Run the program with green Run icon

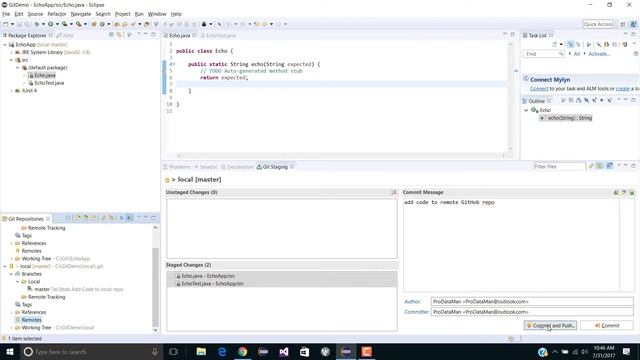(51, 24)
